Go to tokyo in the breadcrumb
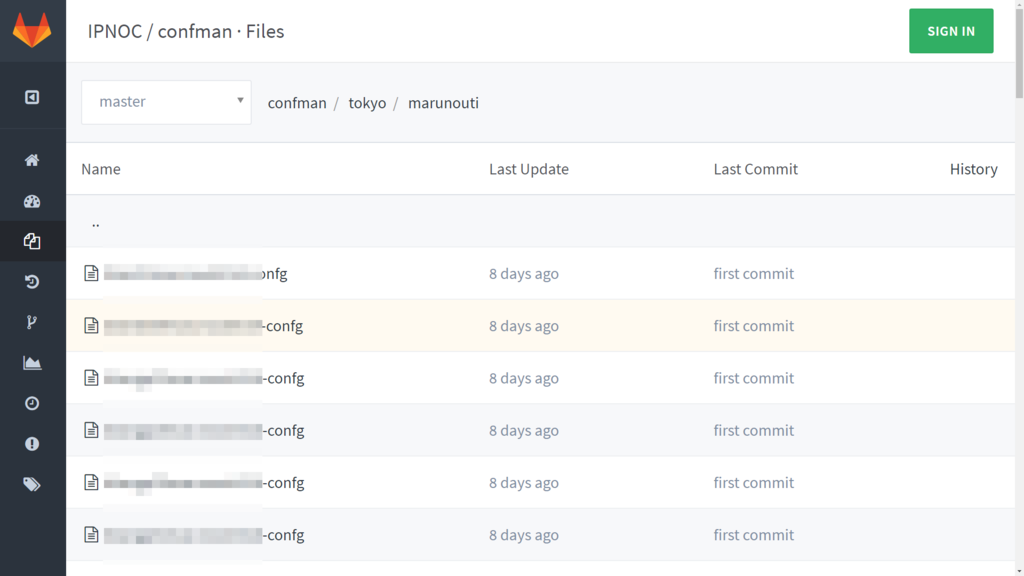Image resolution: width=1024 pixels, height=576 pixels. pyautogui.click(x=367, y=103)
